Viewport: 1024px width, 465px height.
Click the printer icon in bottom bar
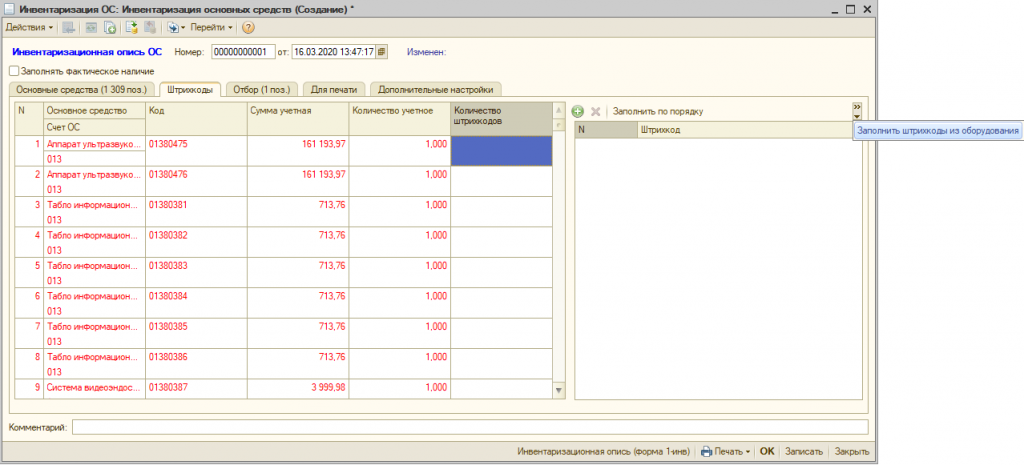pos(706,451)
